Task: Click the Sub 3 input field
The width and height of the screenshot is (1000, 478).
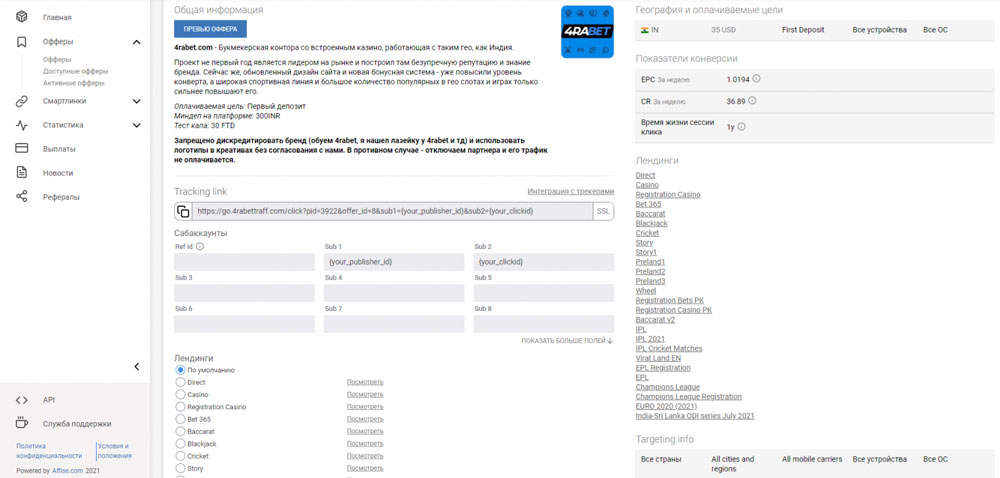Action: (x=244, y=293)
